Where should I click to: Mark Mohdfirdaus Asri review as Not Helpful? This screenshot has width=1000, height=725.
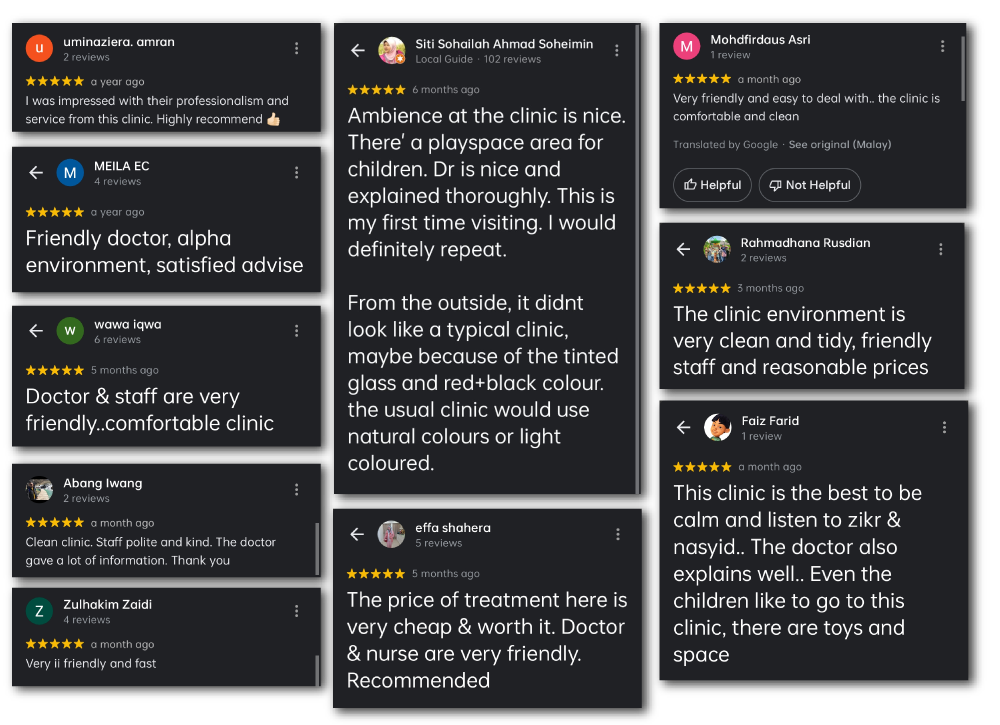click(x=809, y=185)
